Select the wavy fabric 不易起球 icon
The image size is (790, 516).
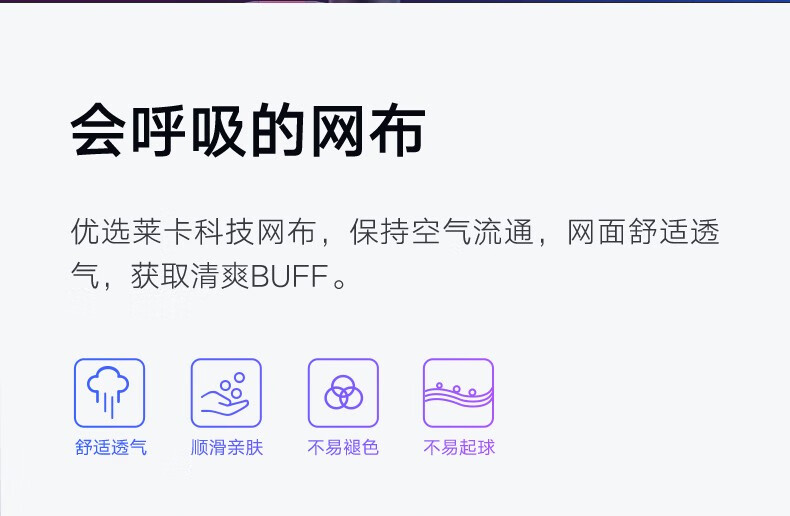coord(458,393)
